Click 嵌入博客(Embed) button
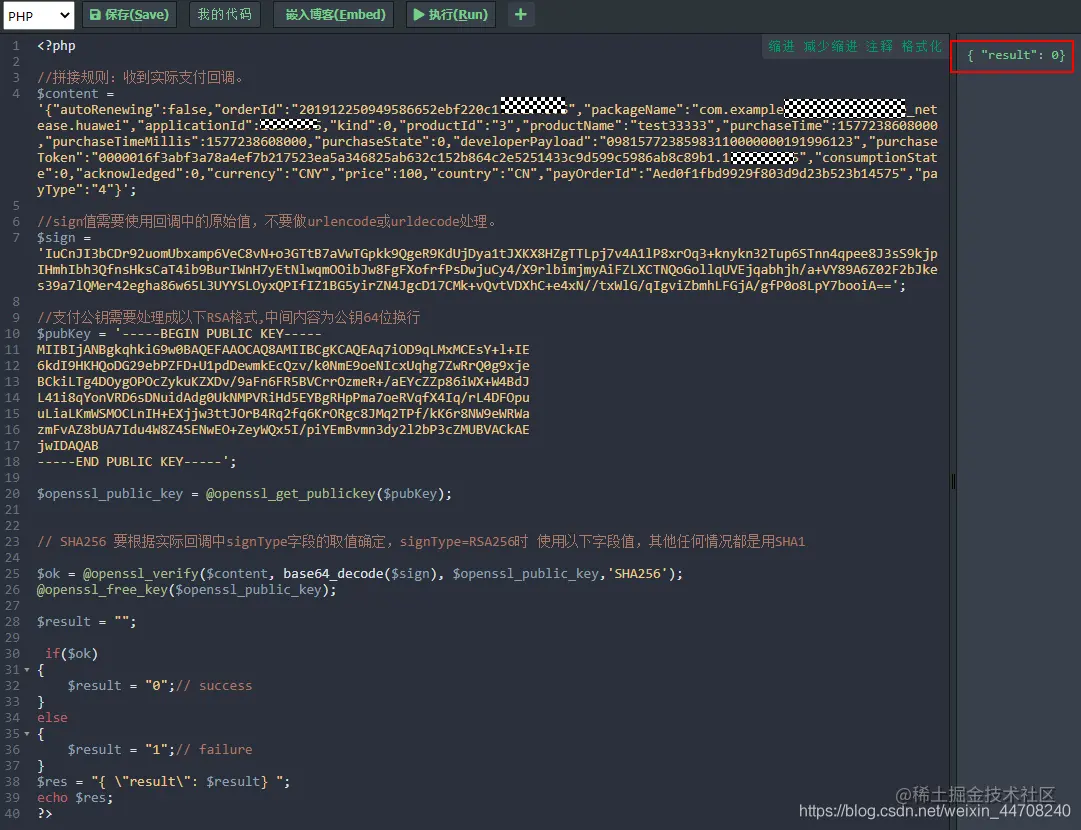The width and height of the screenshot is (1081, 830). click(x=334, y=14)
